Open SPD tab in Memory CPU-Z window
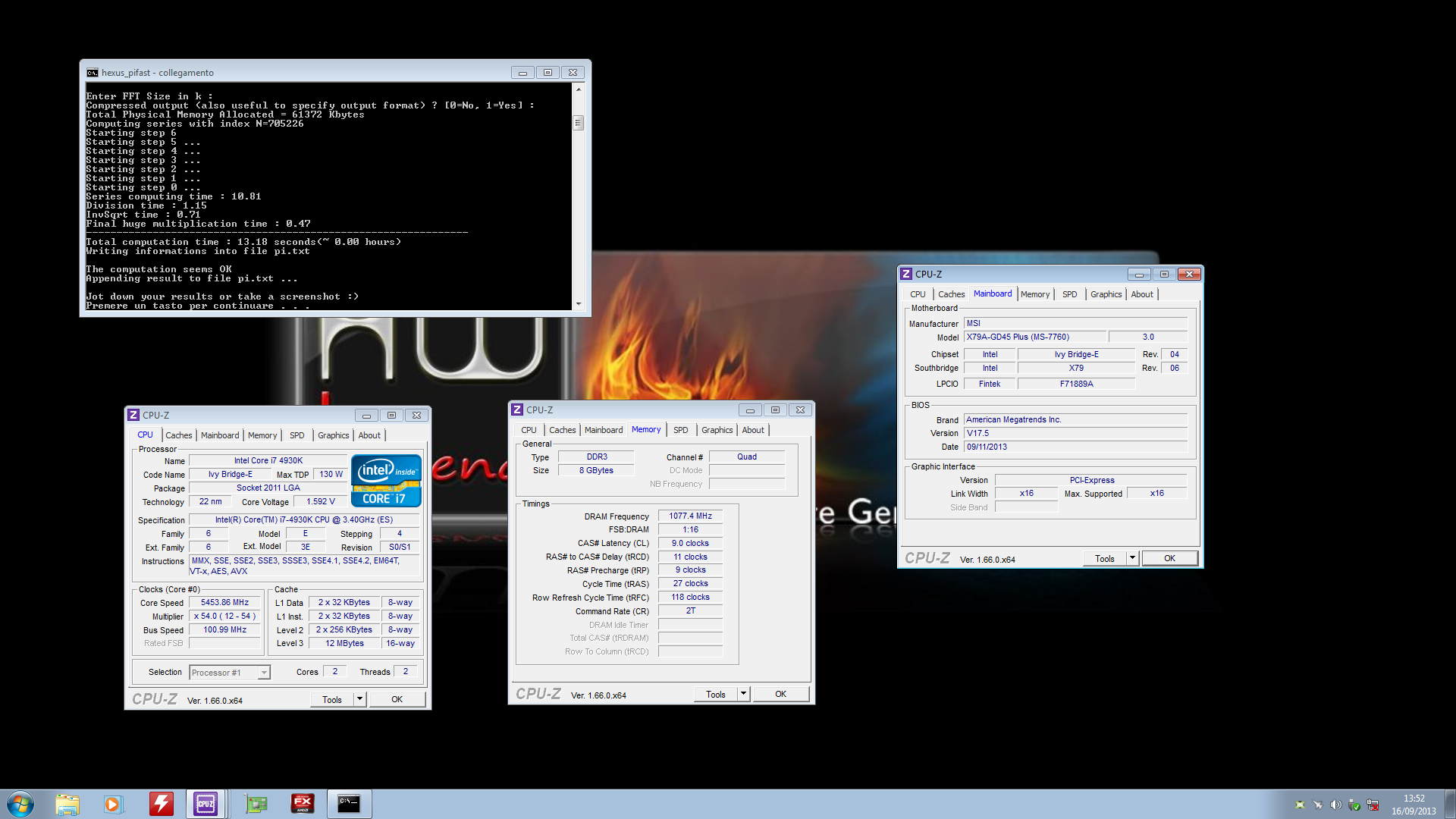1456x819 pixels. click(681, 430)
